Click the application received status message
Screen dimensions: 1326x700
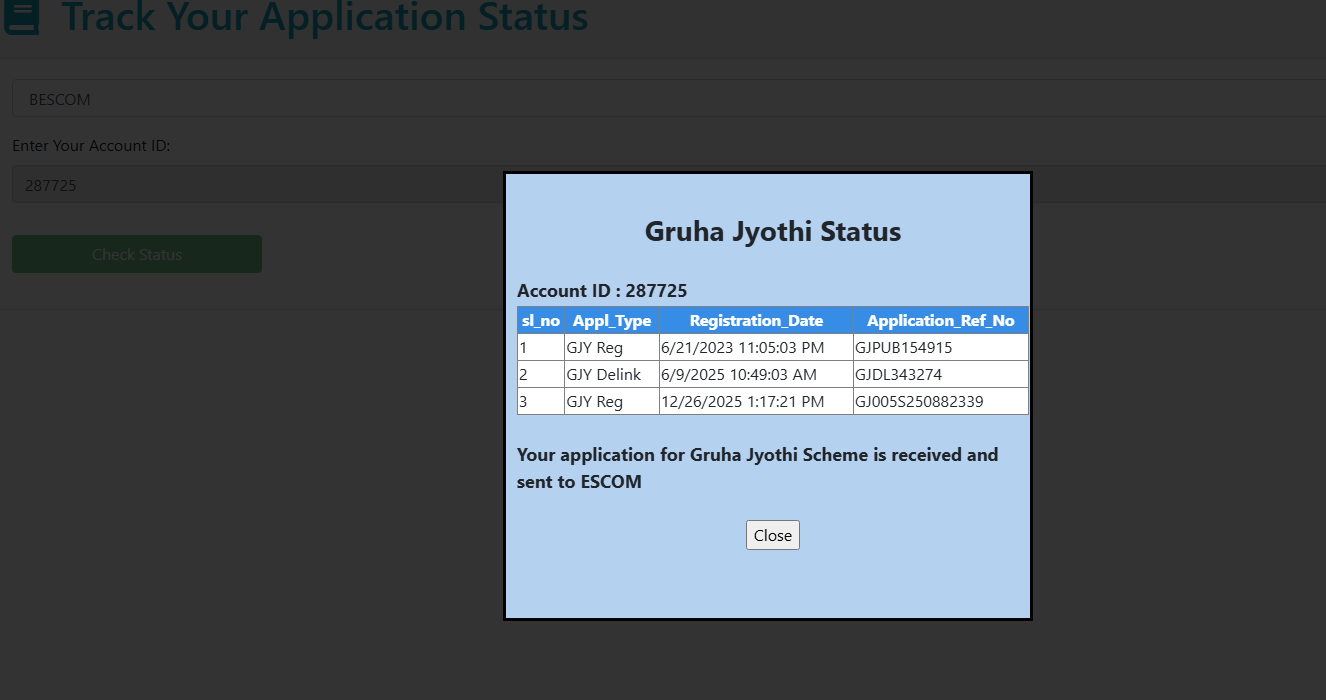[757, 468]
